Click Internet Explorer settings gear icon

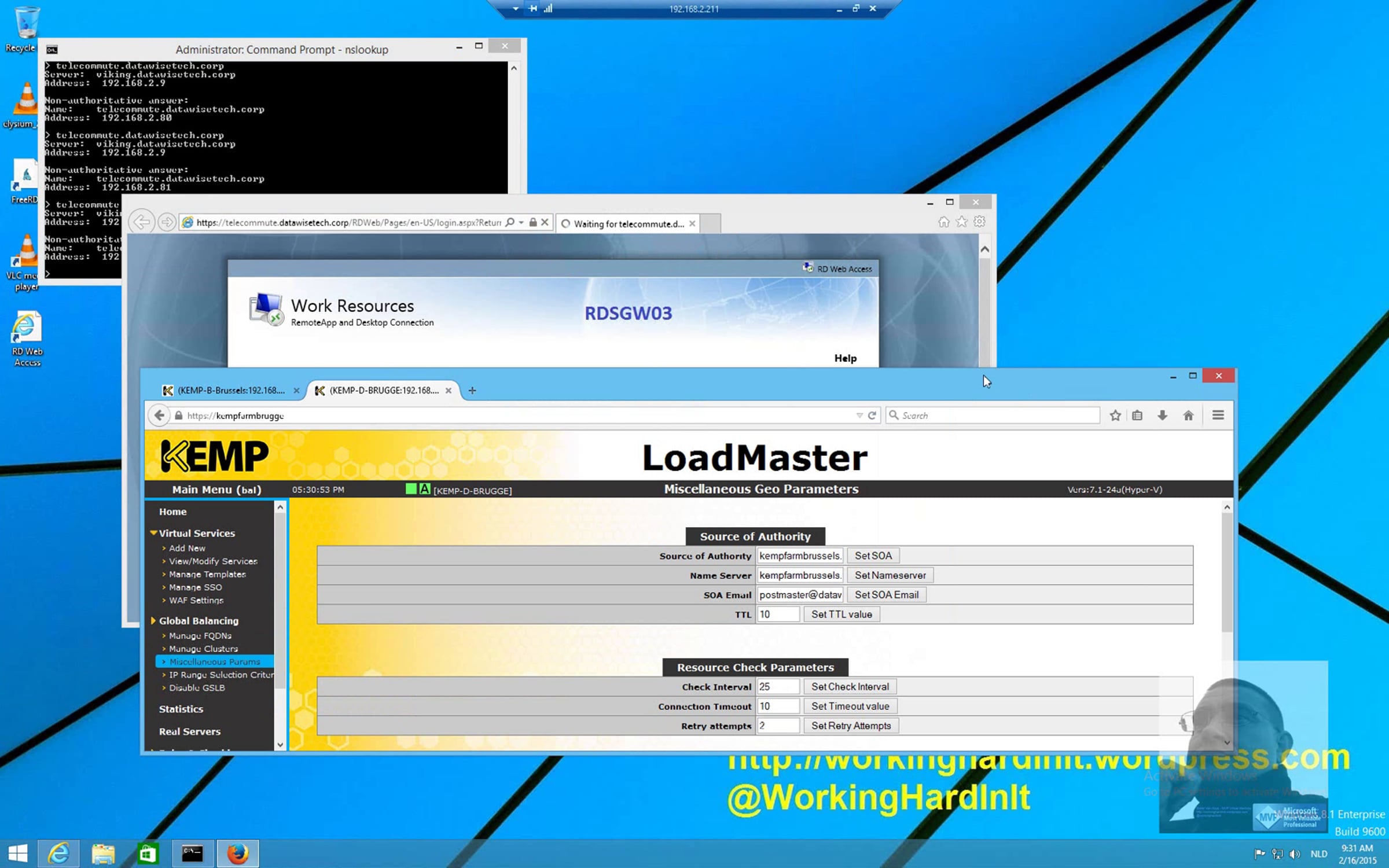[x=979, y=222]
